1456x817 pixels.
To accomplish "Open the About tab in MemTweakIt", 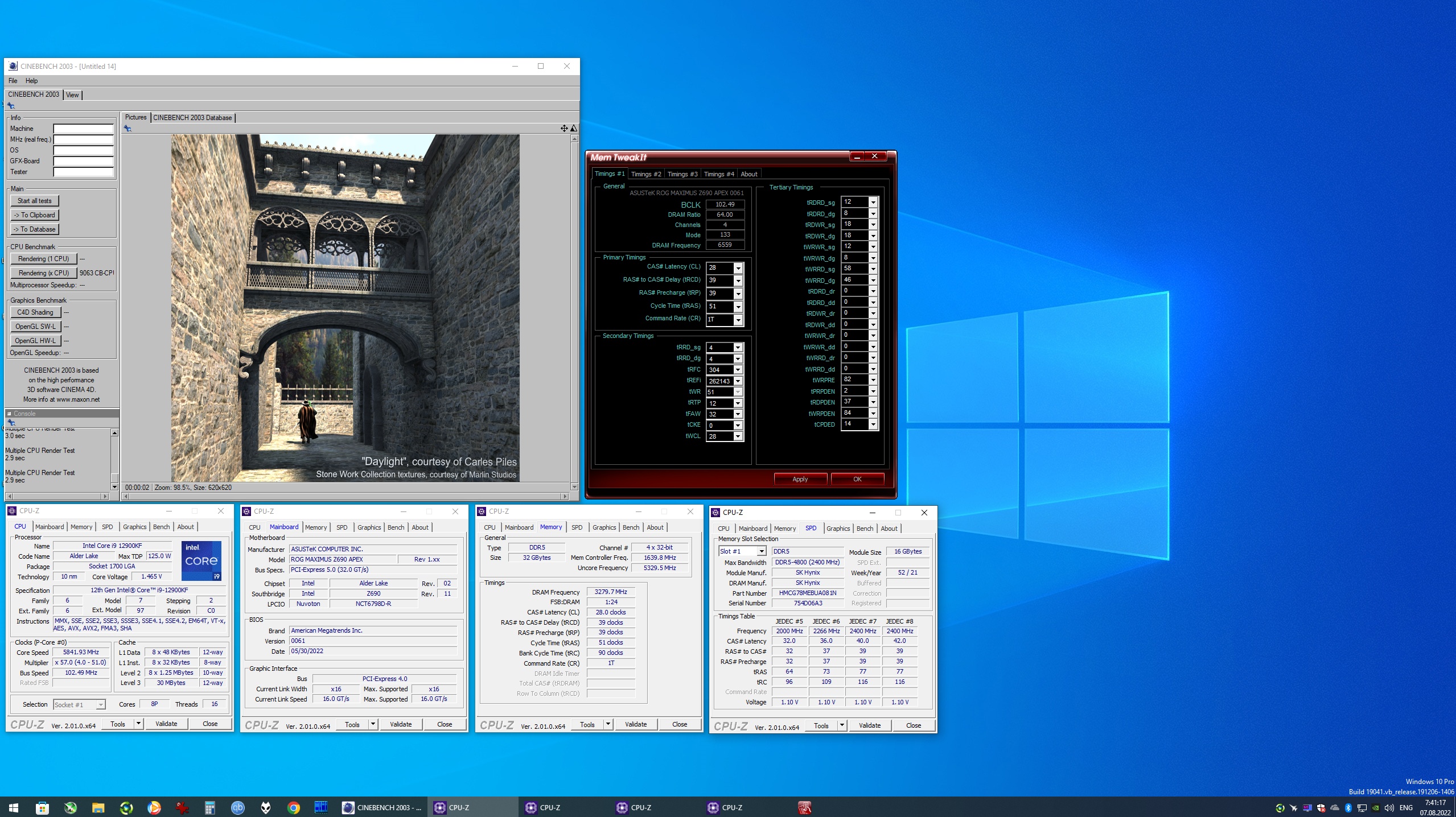I will point(748,174).
